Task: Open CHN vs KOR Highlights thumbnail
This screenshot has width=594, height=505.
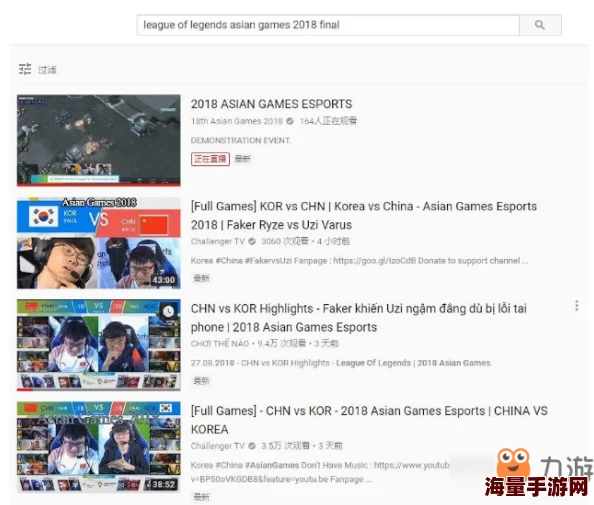Action: point(98,345)
